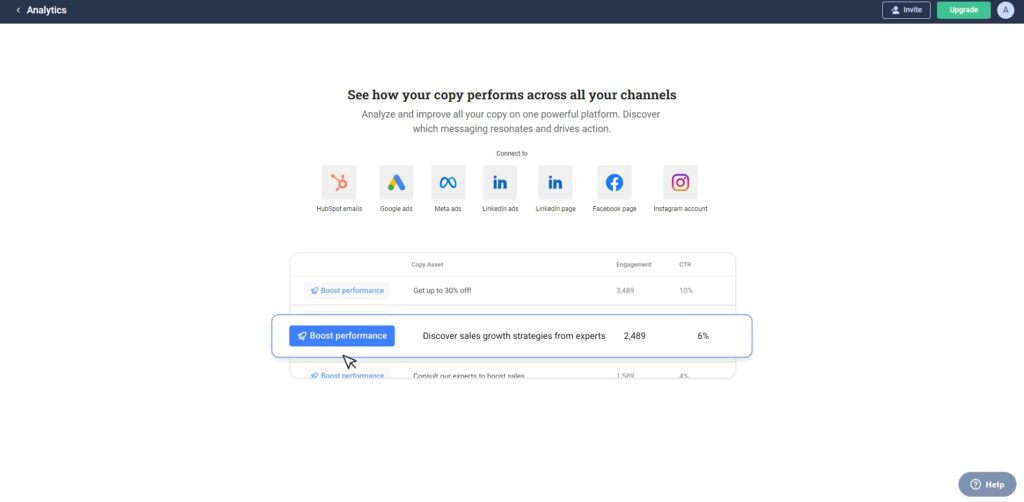Click the green Upgrade button
1024x502 pixels.
(x=964, y=10)
